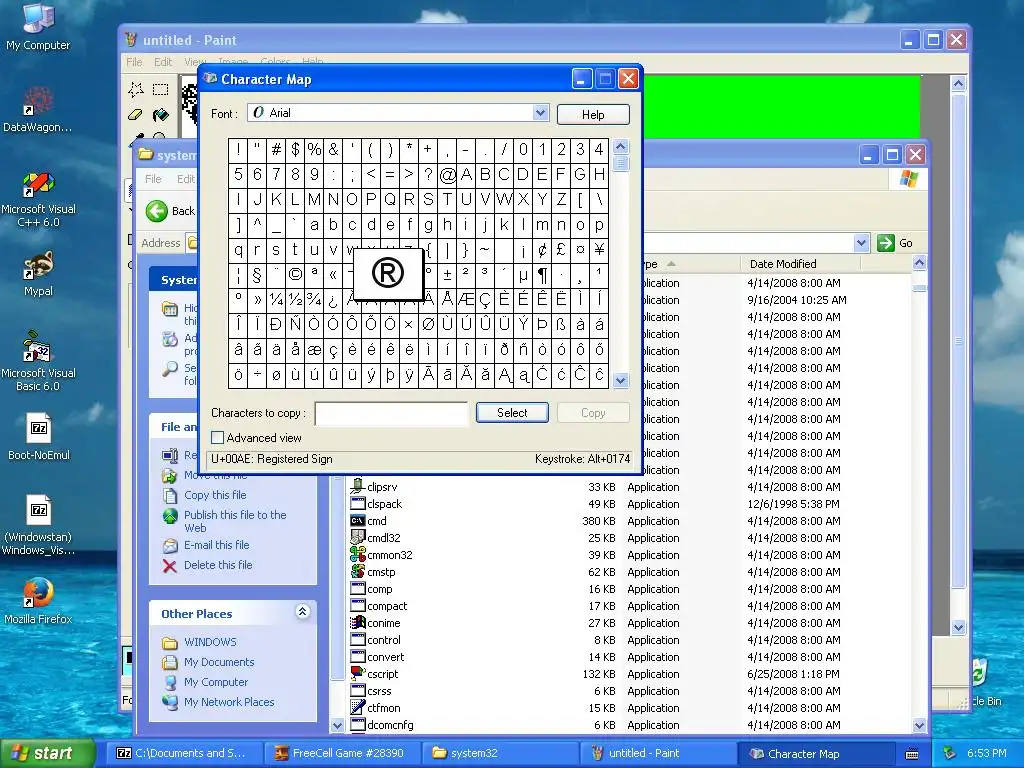Image resolution: width=1024 pixels, height=768 pixels.
Task: Pick Fill With Color tool in Paint
Action: point(160,115)
